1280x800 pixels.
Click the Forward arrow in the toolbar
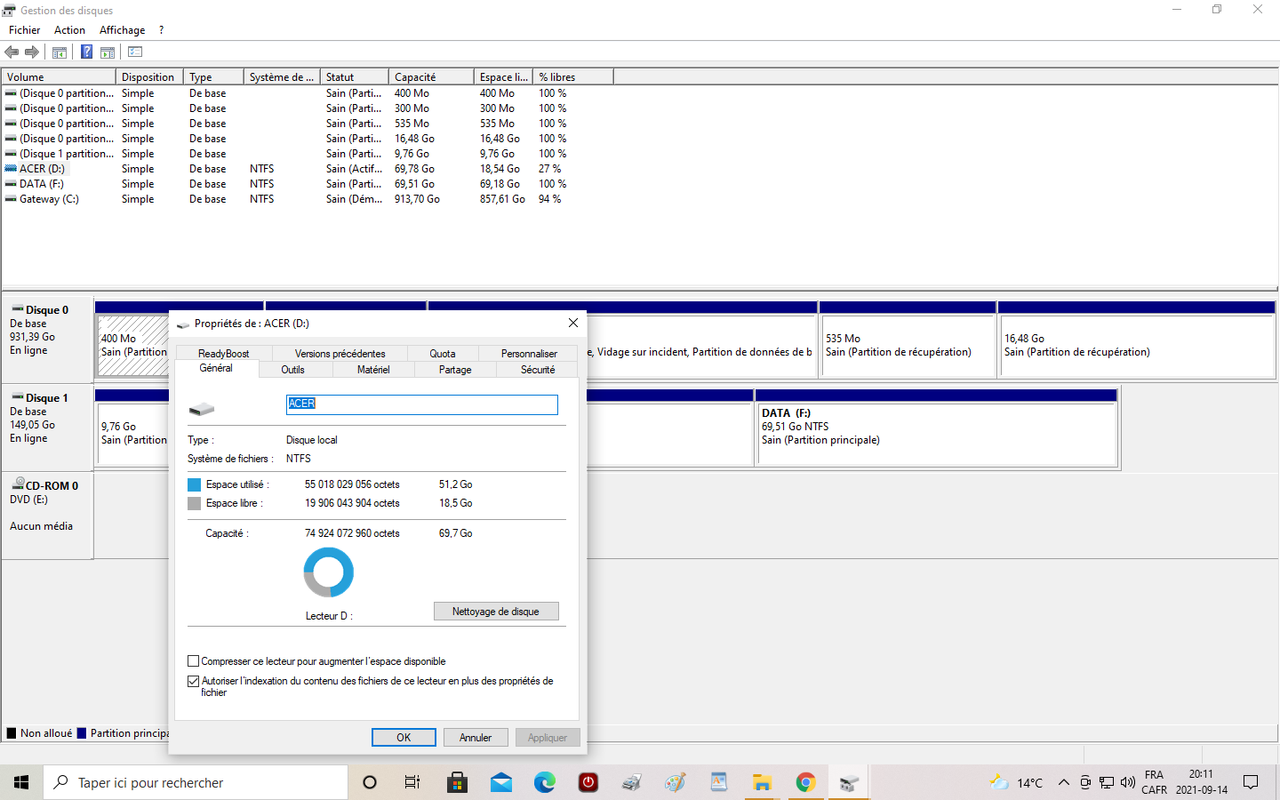tap(32, 52)
